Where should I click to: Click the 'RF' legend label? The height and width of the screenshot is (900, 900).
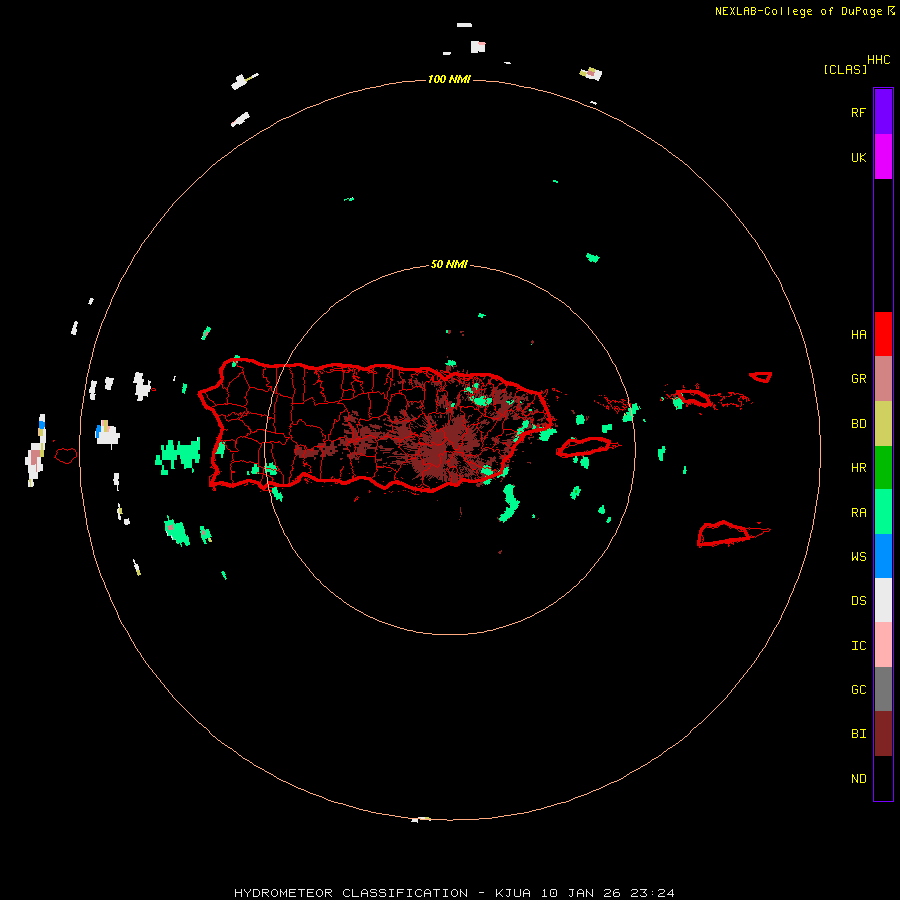[858, 112]
